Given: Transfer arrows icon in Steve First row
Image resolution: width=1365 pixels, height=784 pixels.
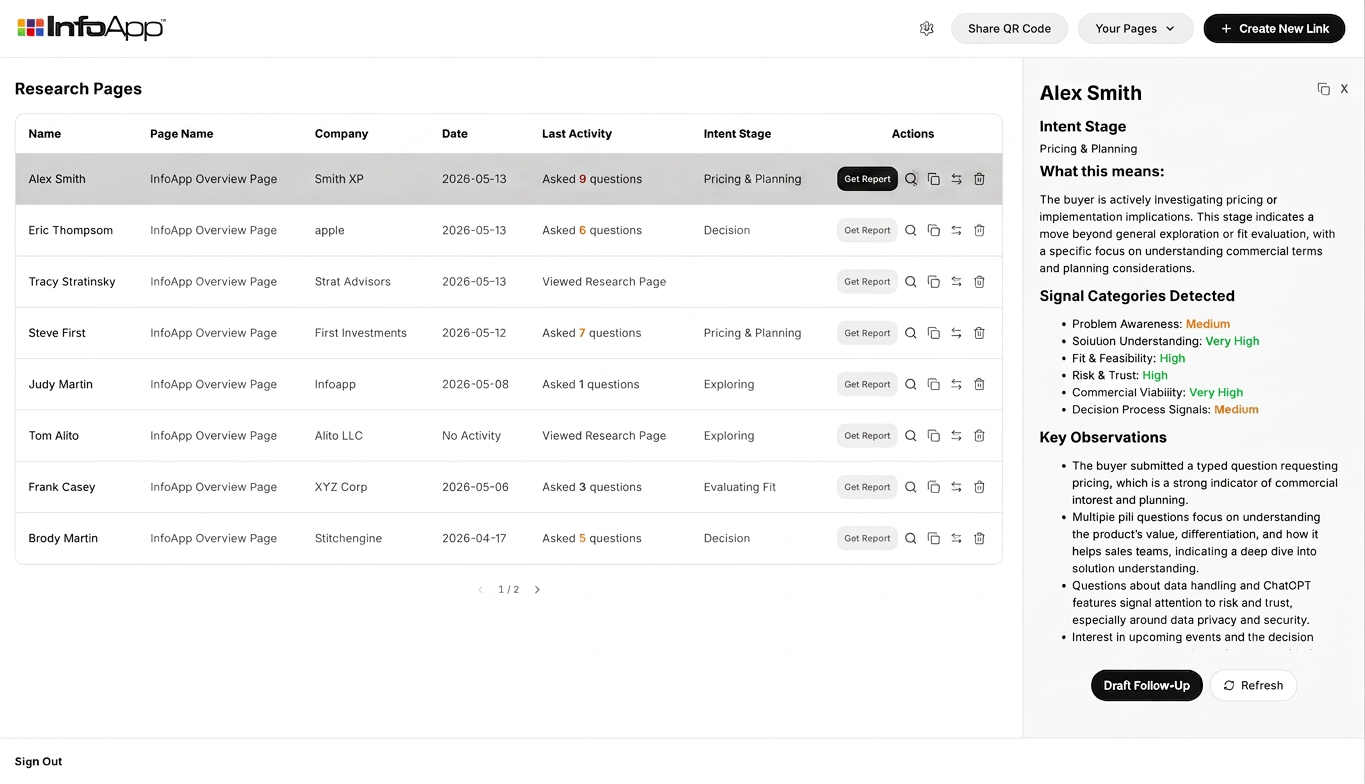Looking at the screenshot, I should coord(956,333).
